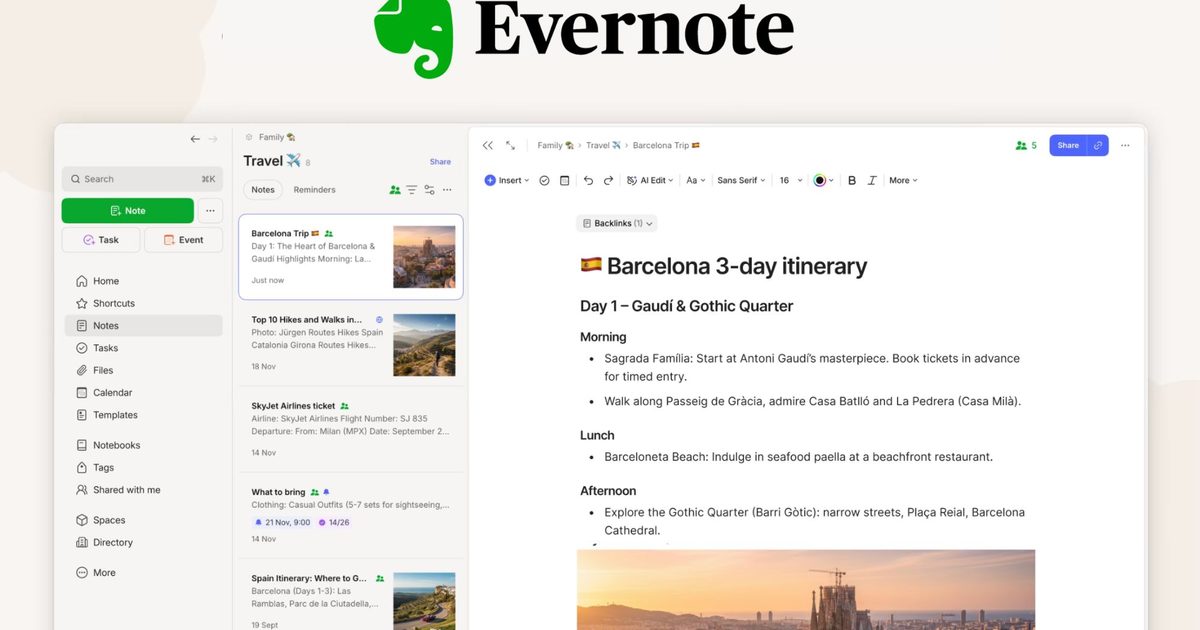The width and height of the screenshot is (1200, 630).
Task: Collapse the note panel with double-chevron icon
Action: 487,145
